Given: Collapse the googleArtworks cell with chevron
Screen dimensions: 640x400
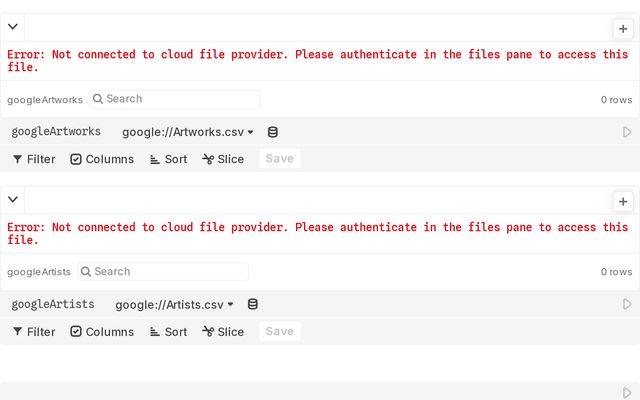Looking at the screenshot, I should click(x=13, y=28).
